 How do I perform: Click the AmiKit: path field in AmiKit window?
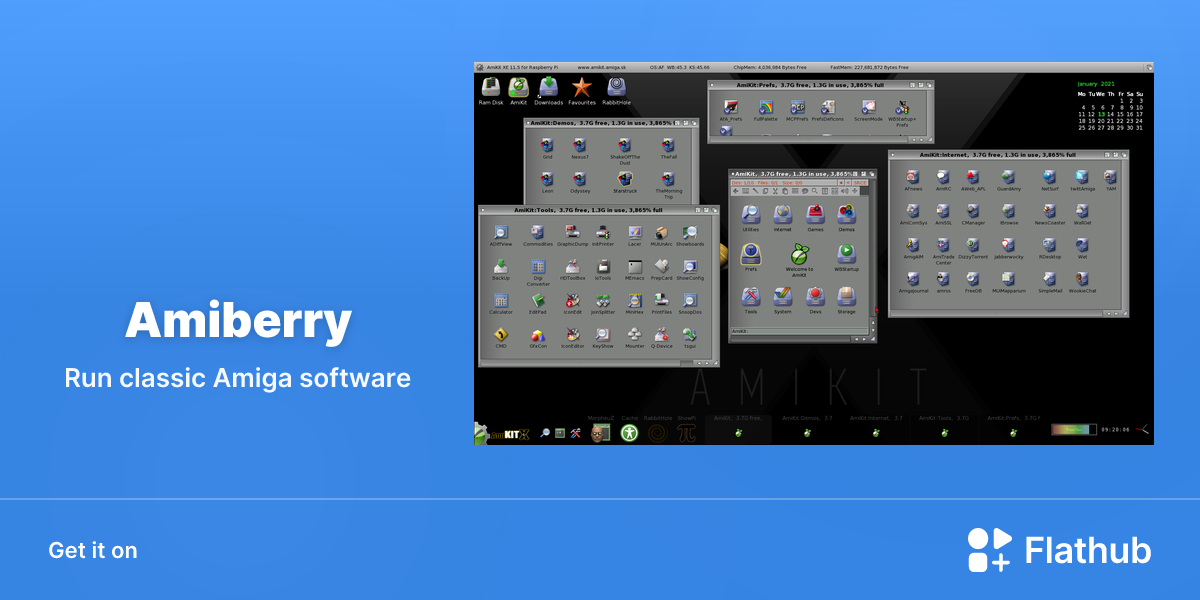click(799, 330)
